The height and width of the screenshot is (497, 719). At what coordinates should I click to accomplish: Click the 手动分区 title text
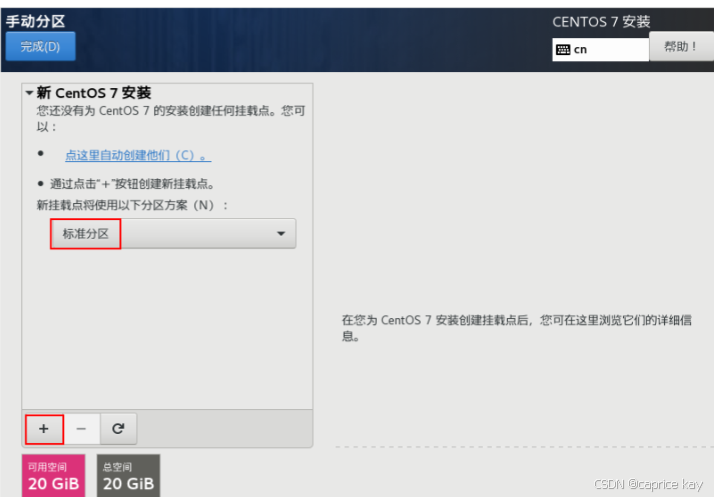pyautogui.click(x=36, y=21)
